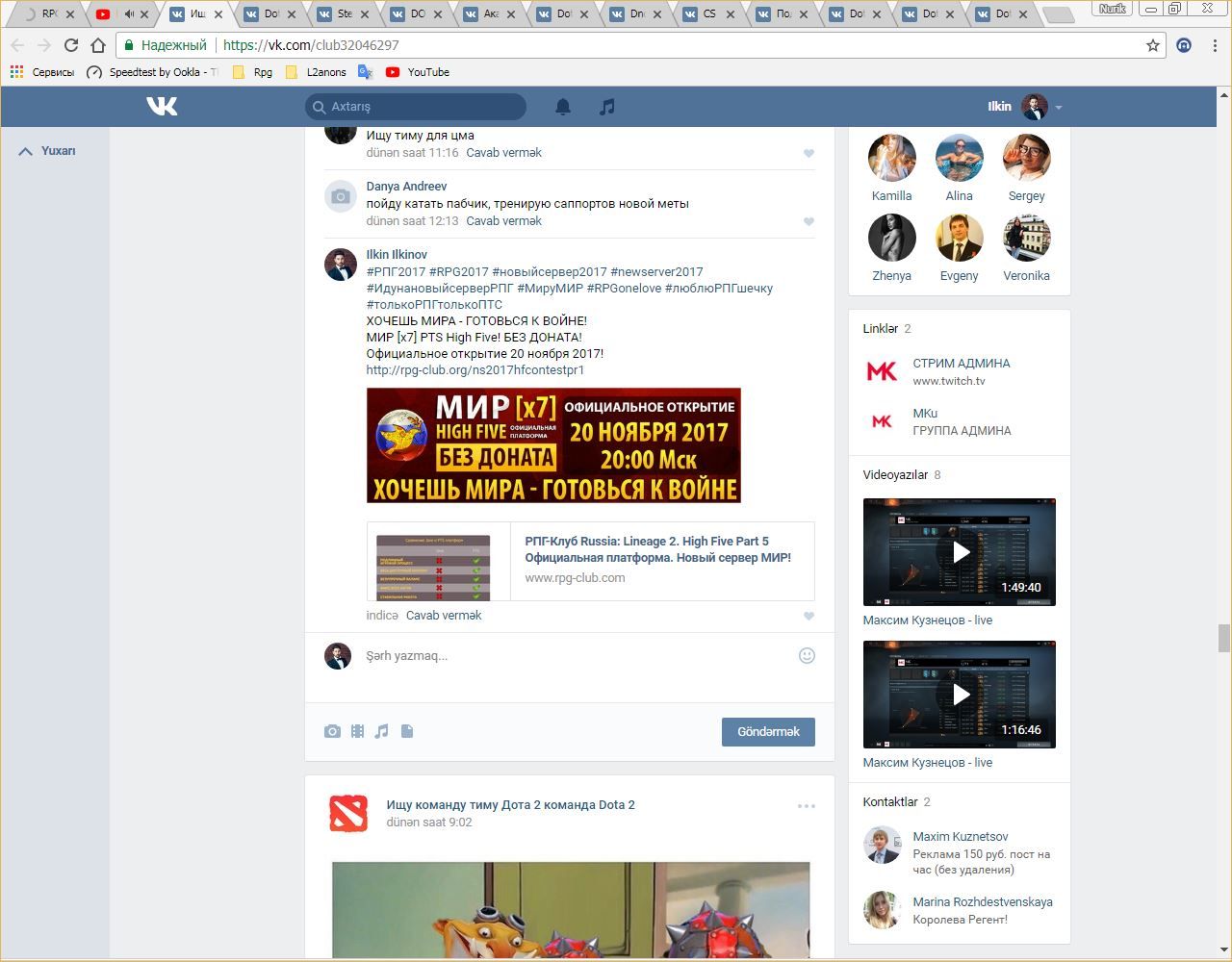
Task: Open the Google Translate bookmark icon
Action: point(365,72)
